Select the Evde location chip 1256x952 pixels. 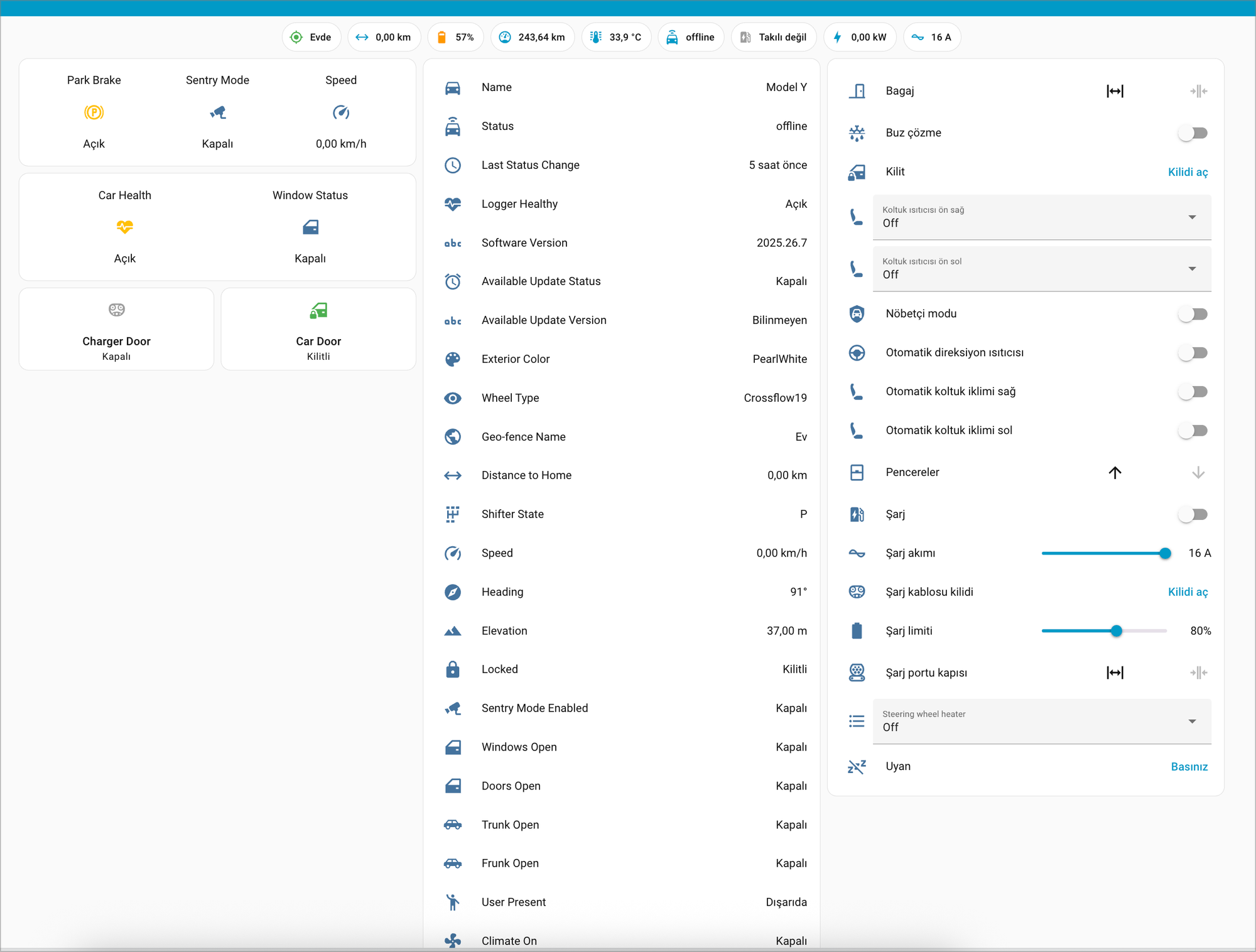point(311,37)
